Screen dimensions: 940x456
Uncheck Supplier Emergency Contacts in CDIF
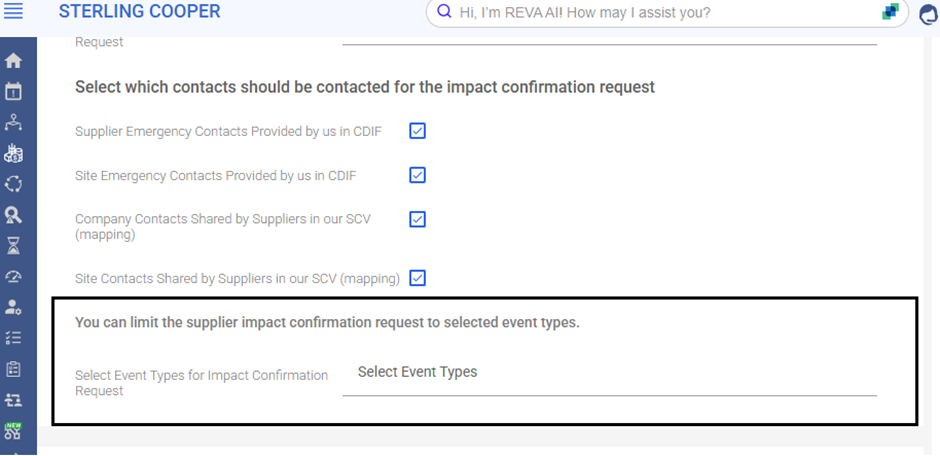pyautogui.click(x=418, y=131)
